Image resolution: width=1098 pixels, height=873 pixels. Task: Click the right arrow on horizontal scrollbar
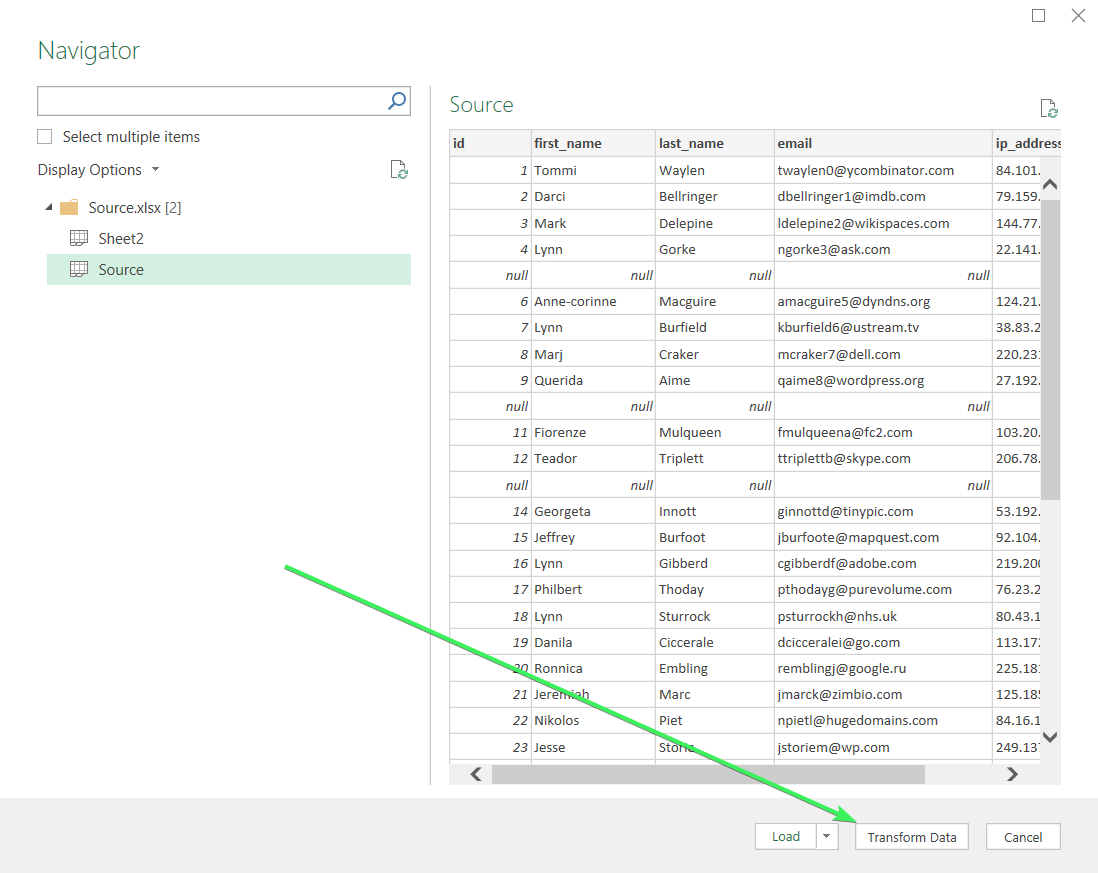(1012, 774)
